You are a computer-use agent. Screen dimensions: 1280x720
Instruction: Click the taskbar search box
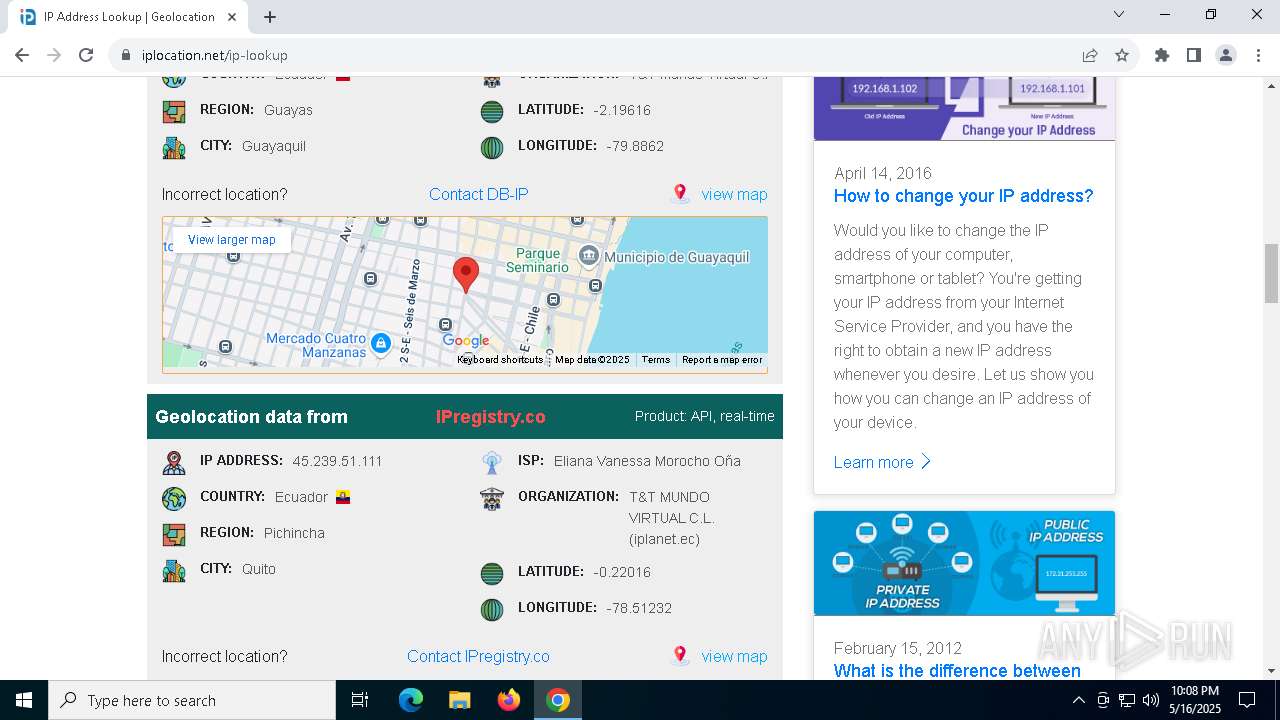tap(192, 700)
